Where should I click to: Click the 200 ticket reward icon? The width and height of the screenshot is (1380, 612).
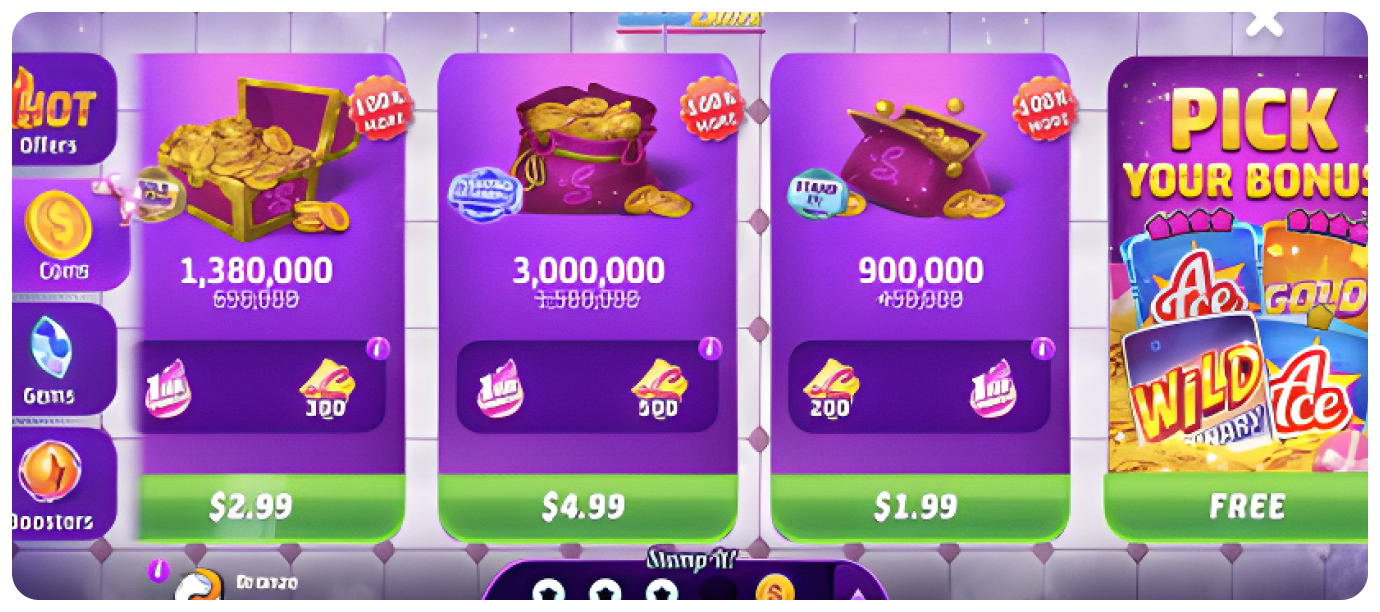click(x=830, y=388)
